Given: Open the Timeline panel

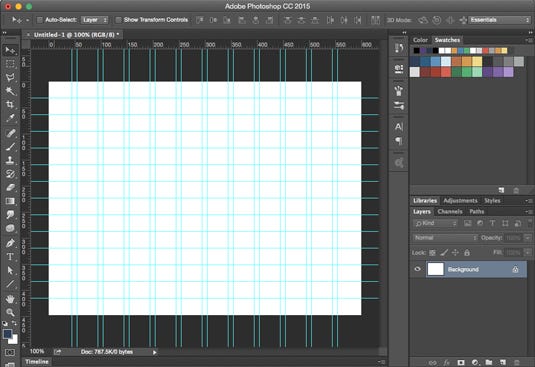Looking at the screenshot, I should tap(37, 362).
